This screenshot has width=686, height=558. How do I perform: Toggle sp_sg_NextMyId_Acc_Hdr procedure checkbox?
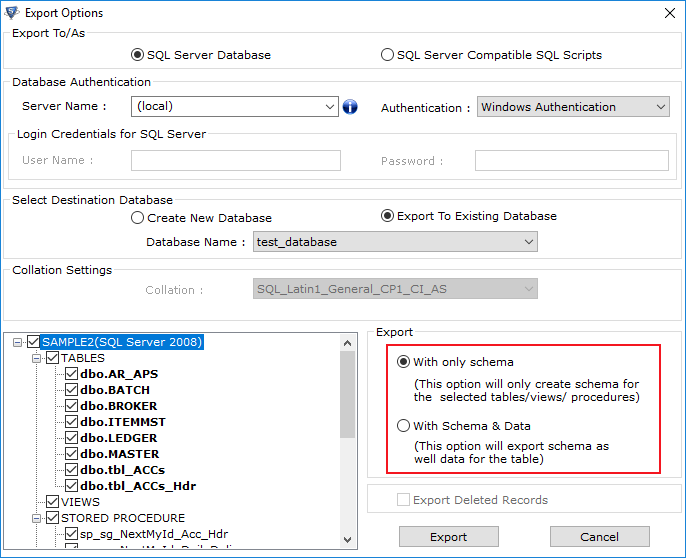point(71,533)
